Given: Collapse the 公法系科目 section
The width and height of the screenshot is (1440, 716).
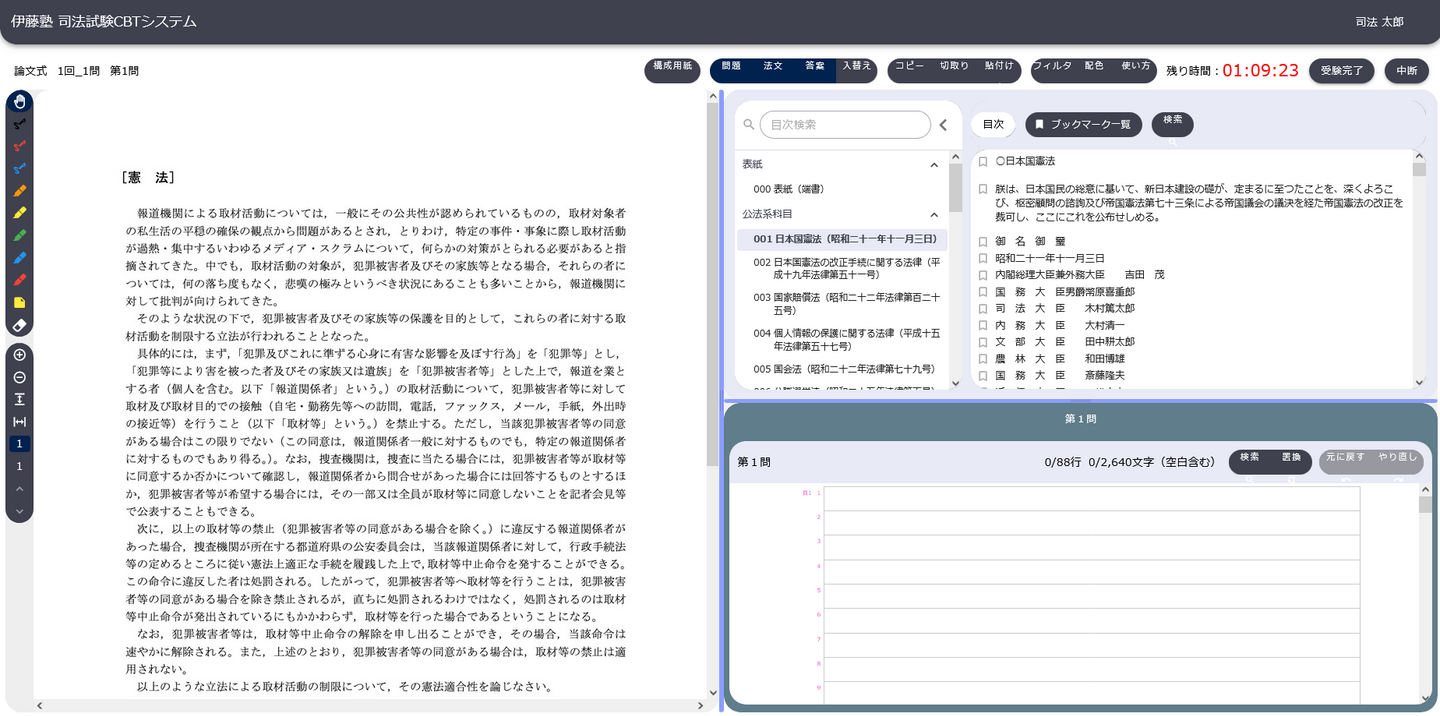Looking at the screenshot, I should pos(934,214).
